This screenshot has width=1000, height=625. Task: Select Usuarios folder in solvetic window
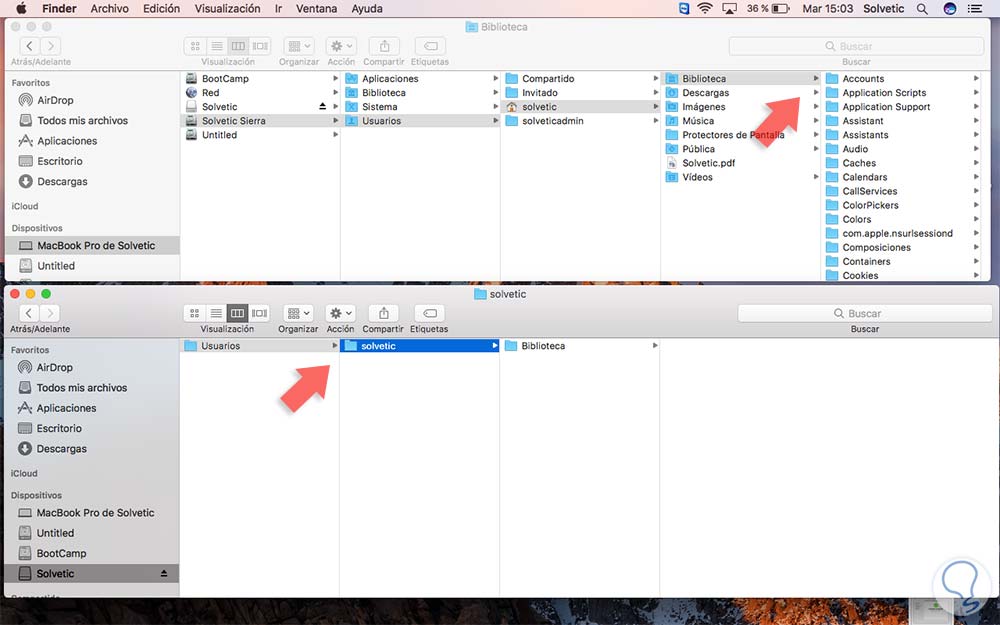[x=260, y=346]
